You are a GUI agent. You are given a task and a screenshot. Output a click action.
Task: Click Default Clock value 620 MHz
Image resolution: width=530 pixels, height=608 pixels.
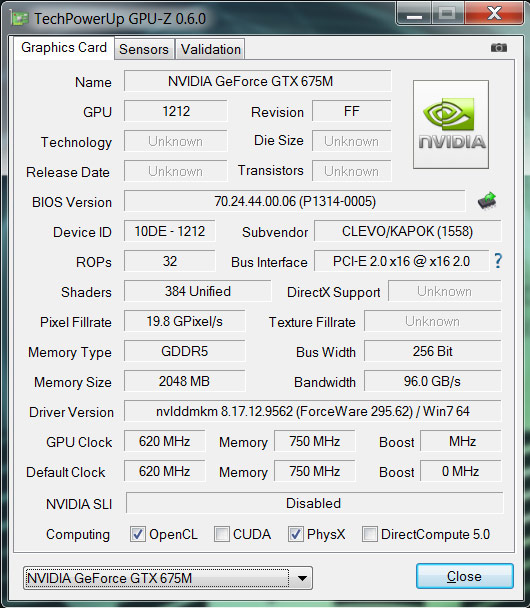pos(164,471)
